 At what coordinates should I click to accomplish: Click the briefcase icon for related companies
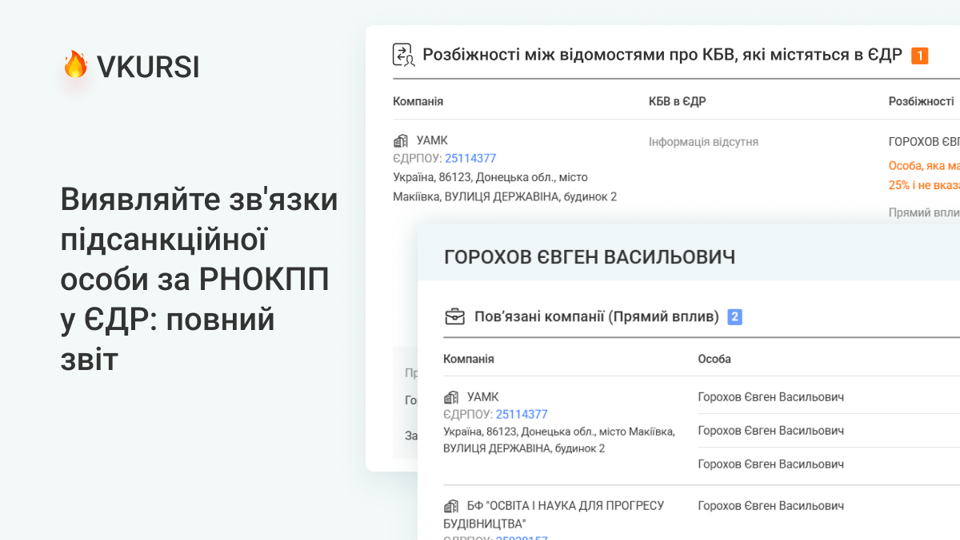click(x=454, y=317)
